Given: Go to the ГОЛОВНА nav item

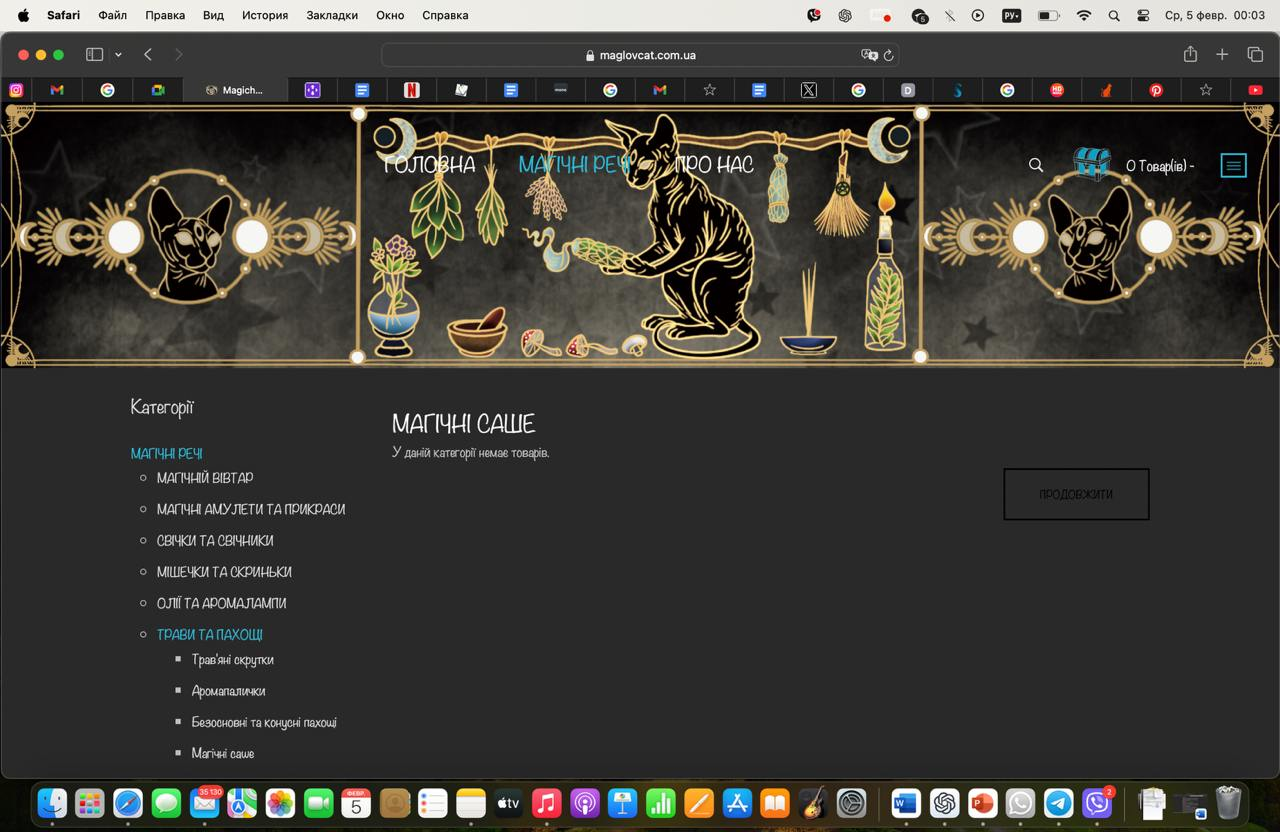Looking at the screenshot, I should [x=430, y=165].
